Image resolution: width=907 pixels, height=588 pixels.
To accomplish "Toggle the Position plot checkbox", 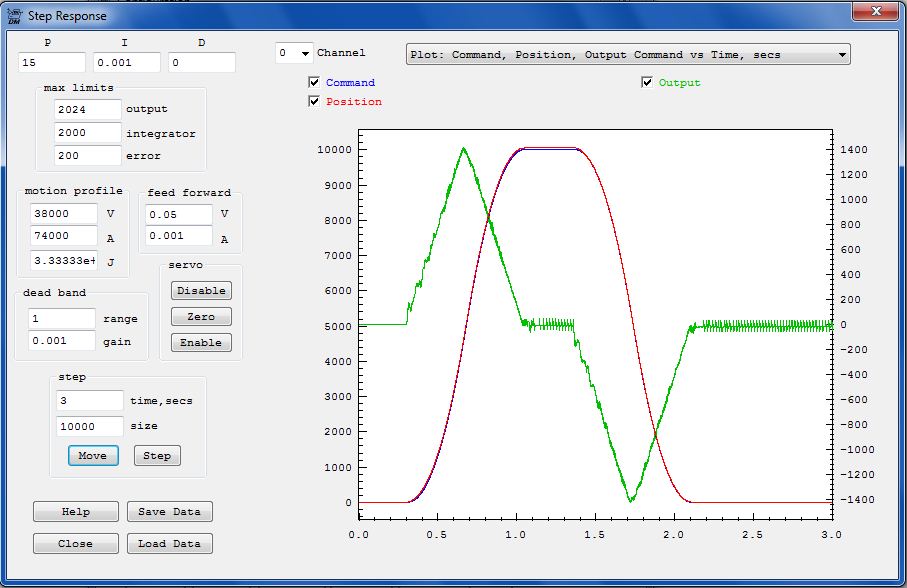I will [x=314, y=101].
